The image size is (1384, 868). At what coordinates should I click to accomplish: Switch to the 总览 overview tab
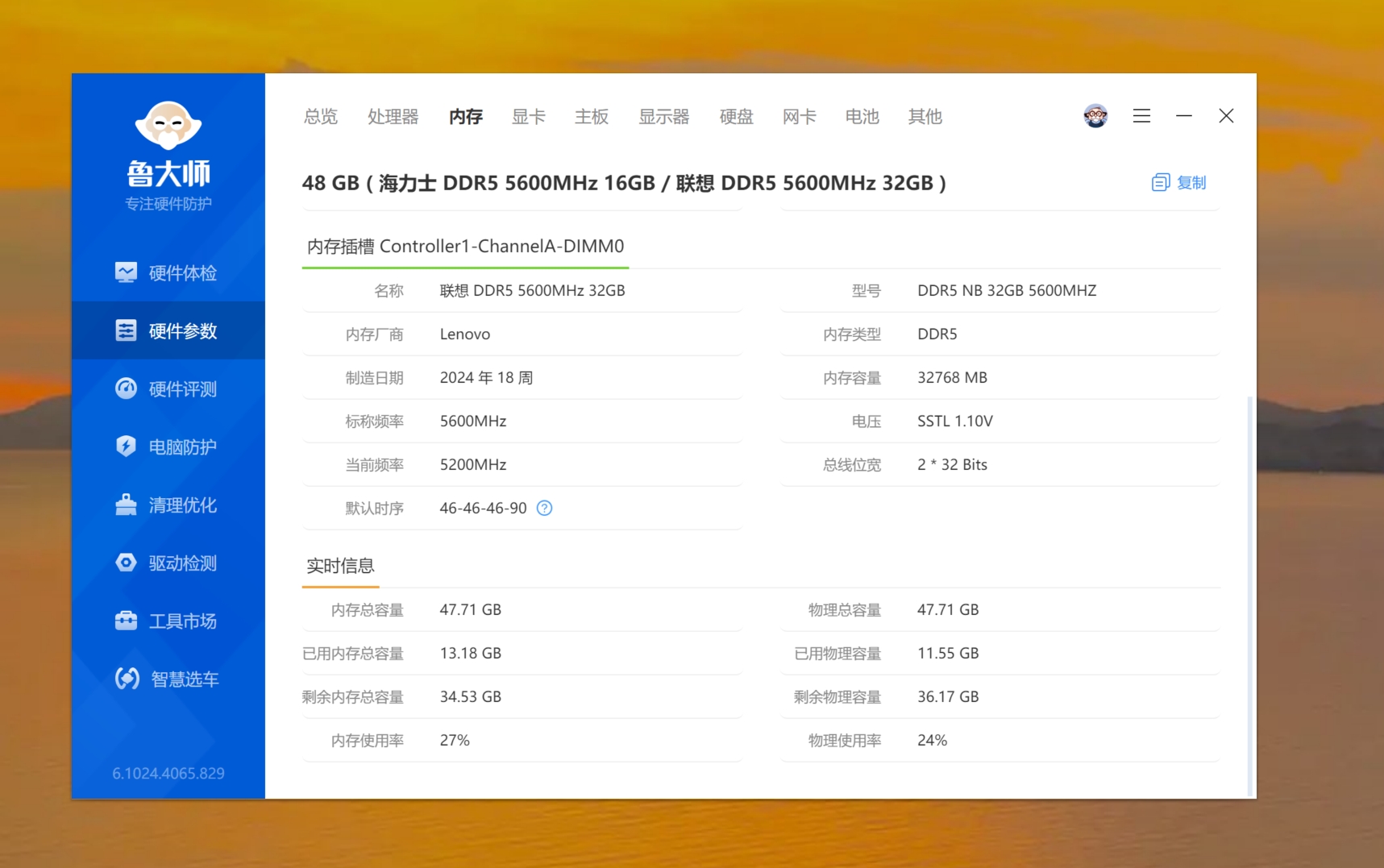321,117
